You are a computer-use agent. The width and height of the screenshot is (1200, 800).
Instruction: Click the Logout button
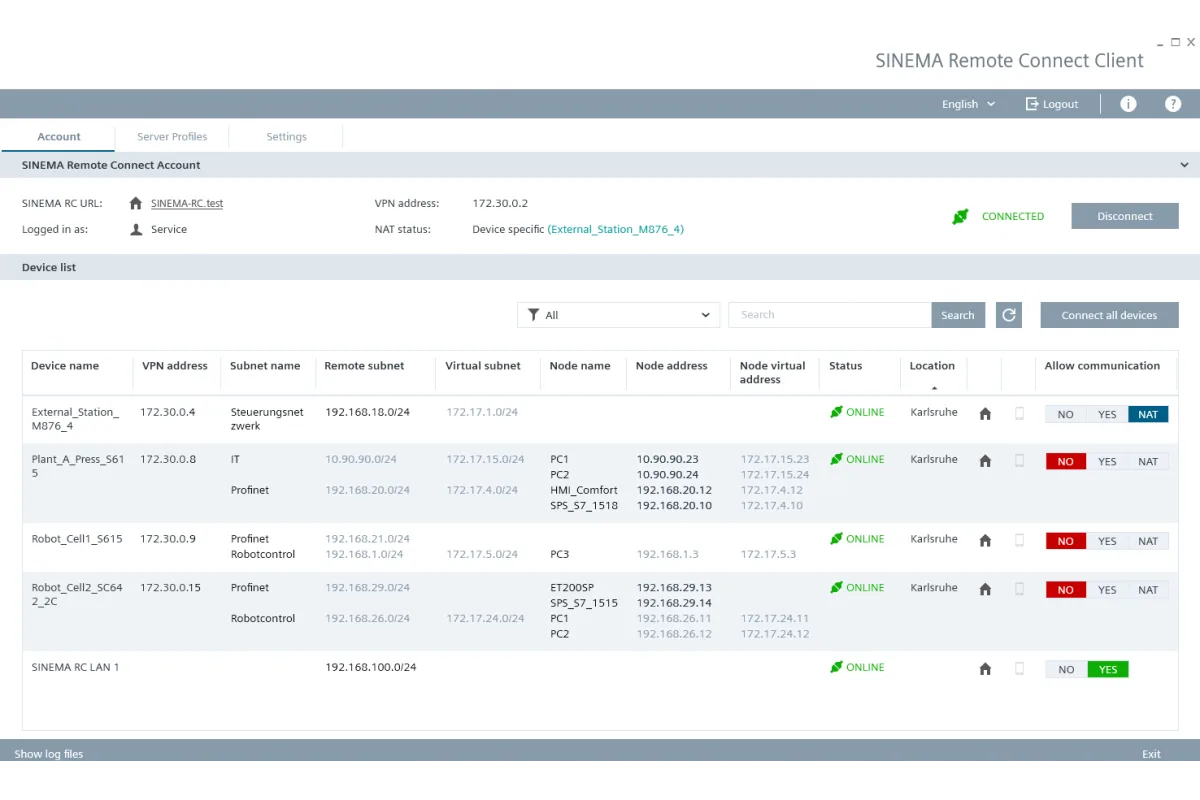point(1052,104)
